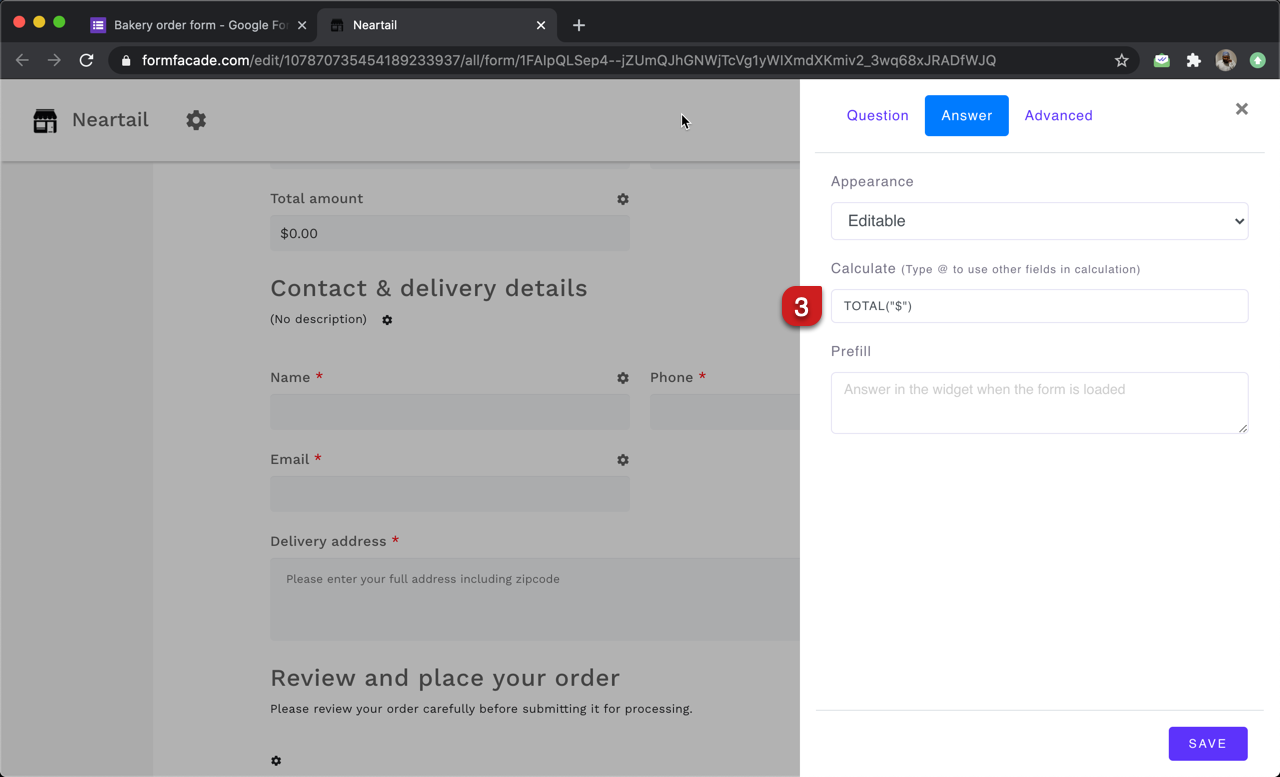This screenshot has height=777, width=1280.
Task: Open the Editable appearance dropdown
Action: (1039, 221)
